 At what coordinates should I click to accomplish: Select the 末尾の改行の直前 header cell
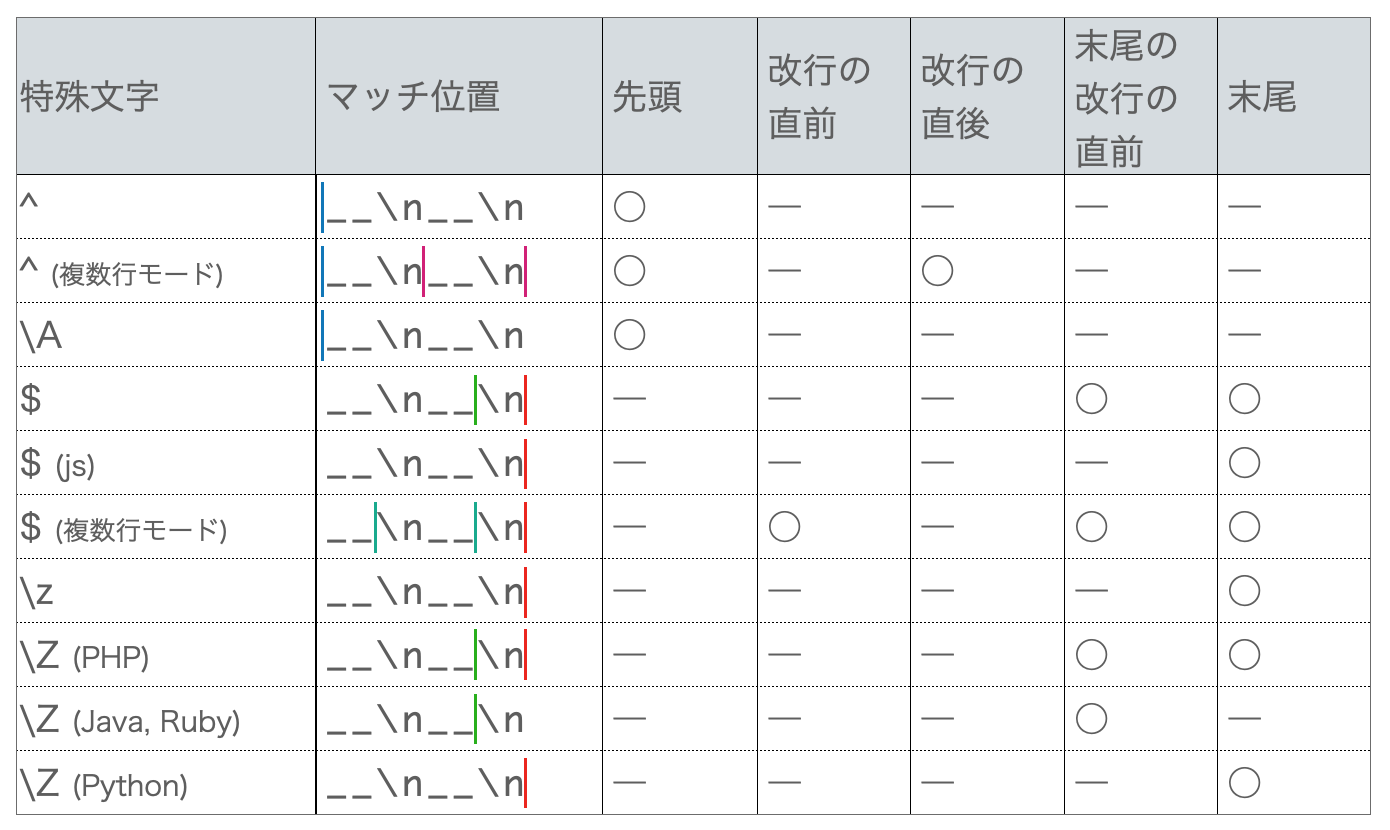[x=1127, y=97]
